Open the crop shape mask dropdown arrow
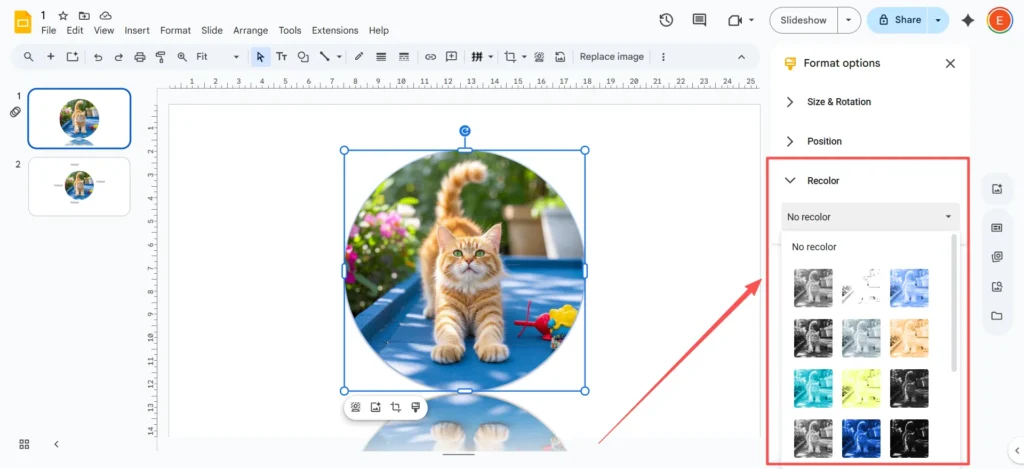This screenshot has height=469, width=1024. point(524,57)
